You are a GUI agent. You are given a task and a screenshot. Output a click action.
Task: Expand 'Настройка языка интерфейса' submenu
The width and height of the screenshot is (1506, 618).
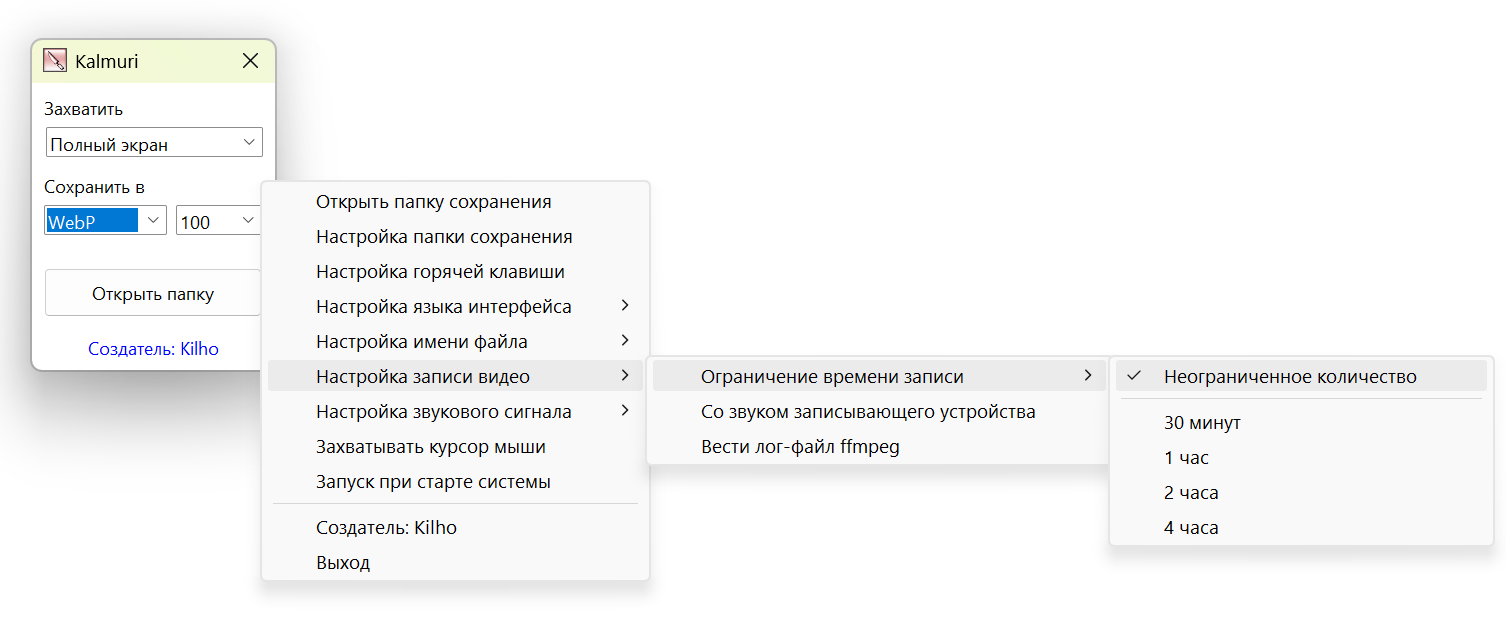(x=444, y=307)
